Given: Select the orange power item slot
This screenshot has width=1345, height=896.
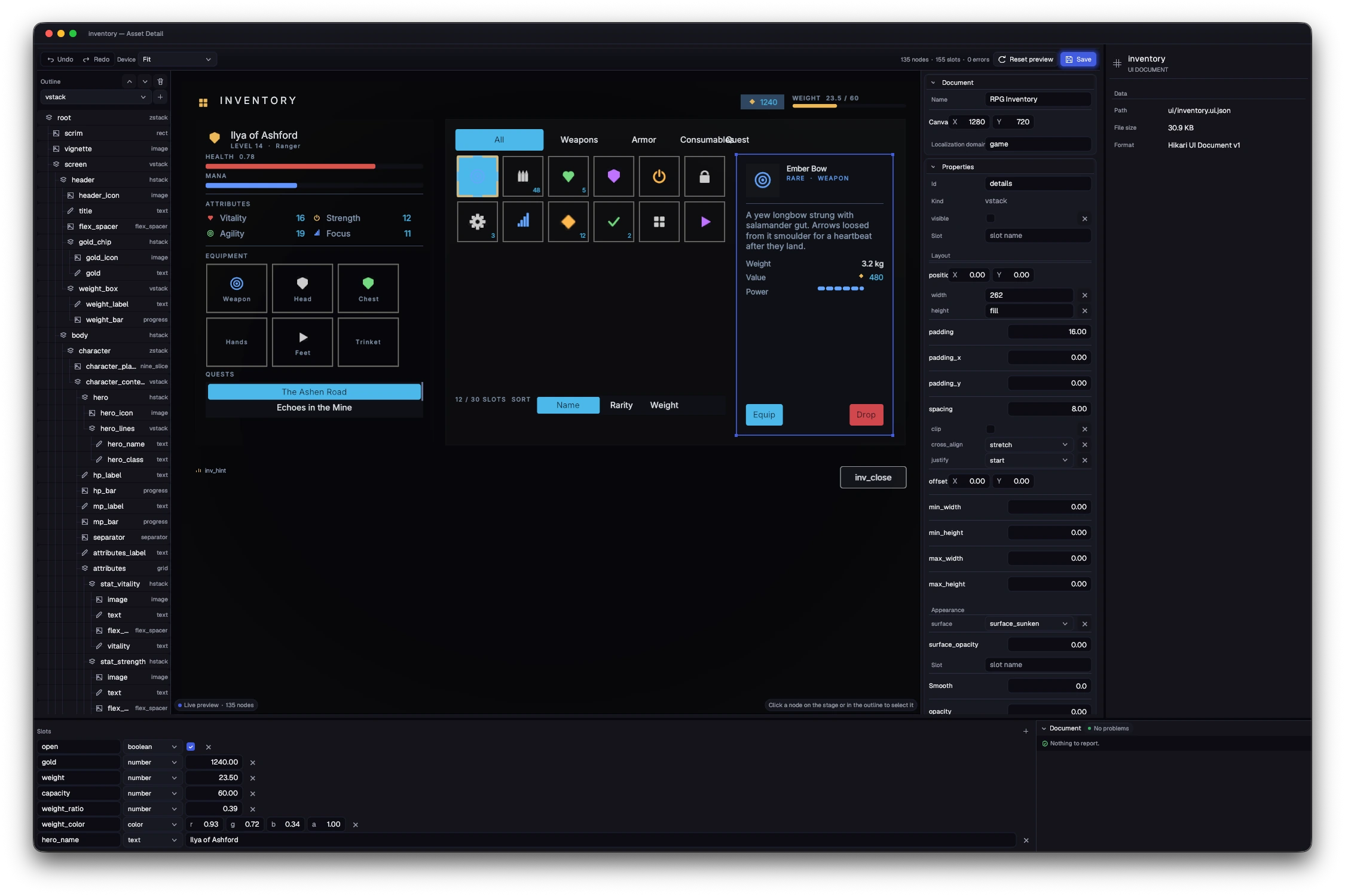Looking at the screenshot, I should click(659, 176).
